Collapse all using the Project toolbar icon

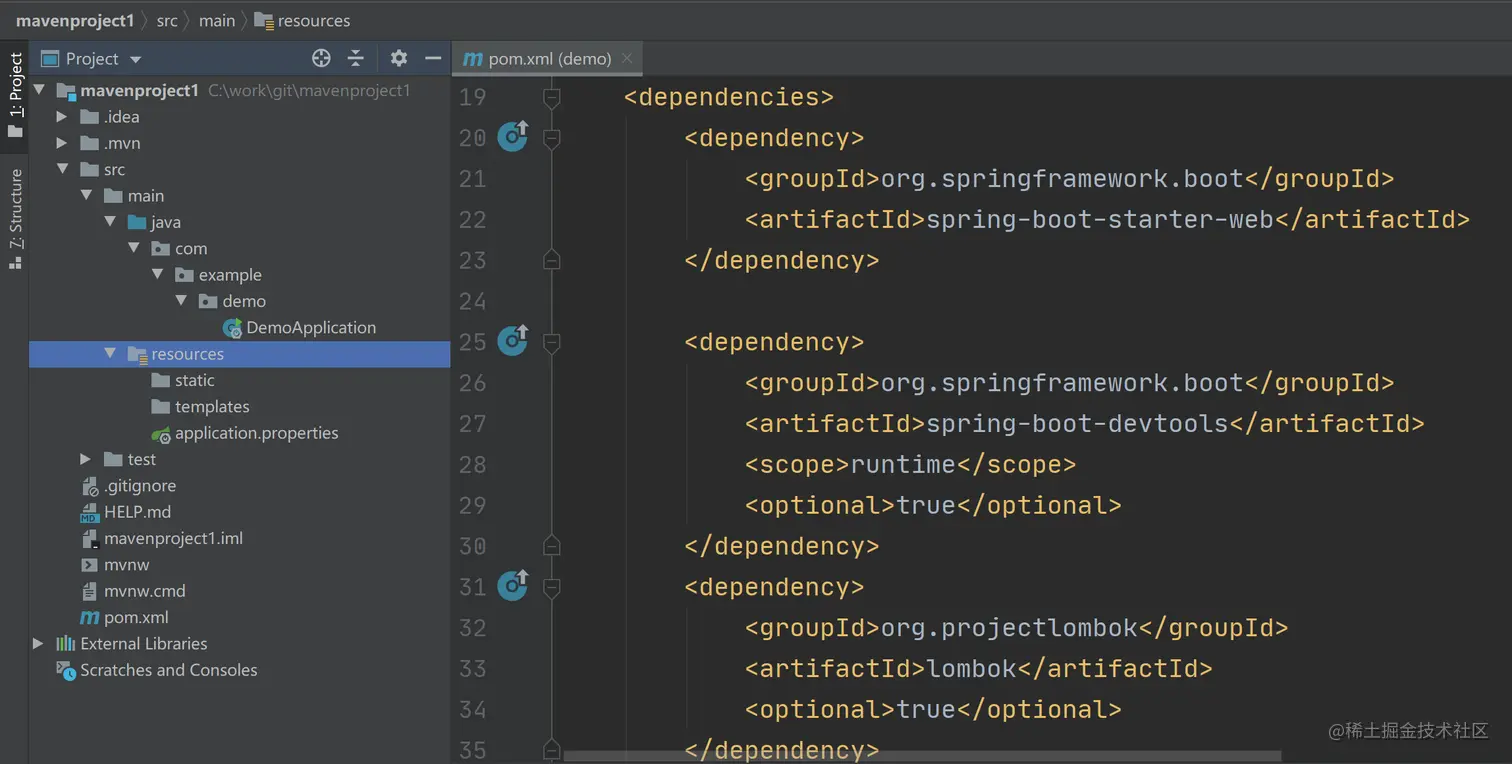pyautogui.click(x=356, y=58)
